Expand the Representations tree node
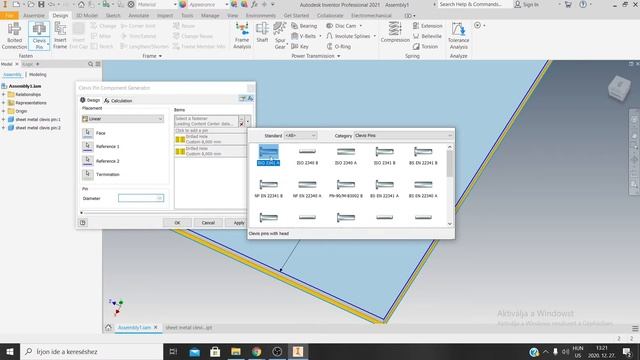640x360 pixels. click(x=4, y=103)
